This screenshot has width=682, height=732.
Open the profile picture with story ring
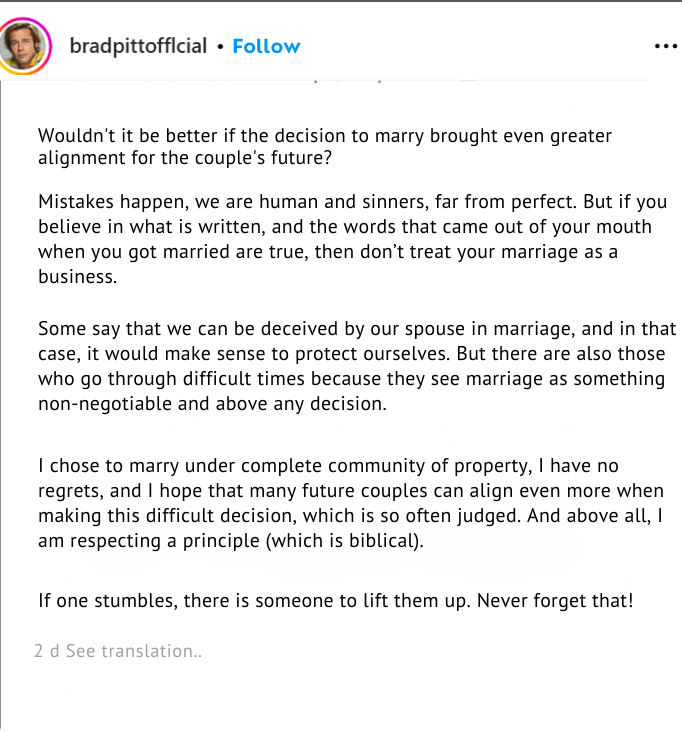[x=23, y=46]
